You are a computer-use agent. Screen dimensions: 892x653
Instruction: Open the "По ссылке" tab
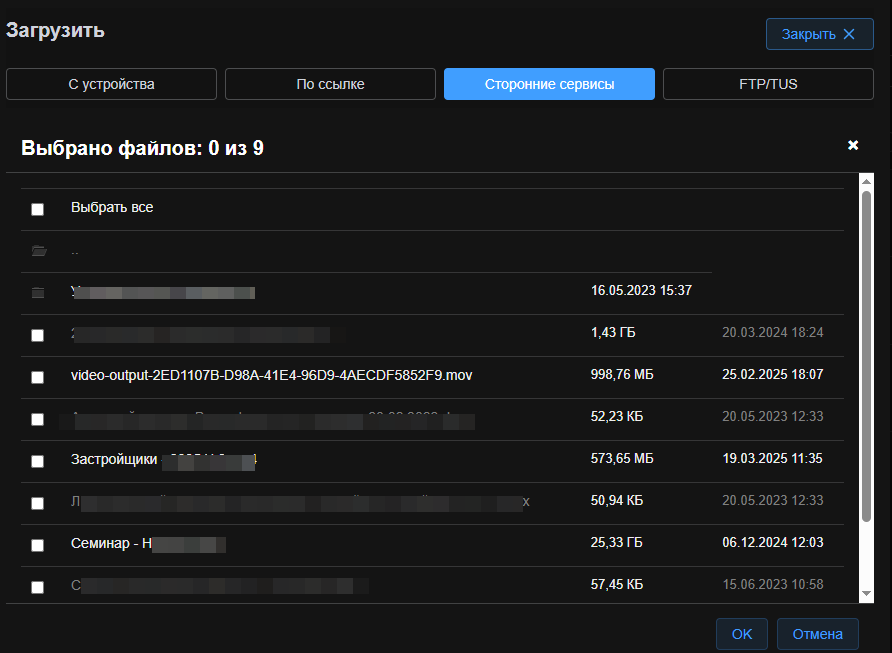tap(331, 84)
